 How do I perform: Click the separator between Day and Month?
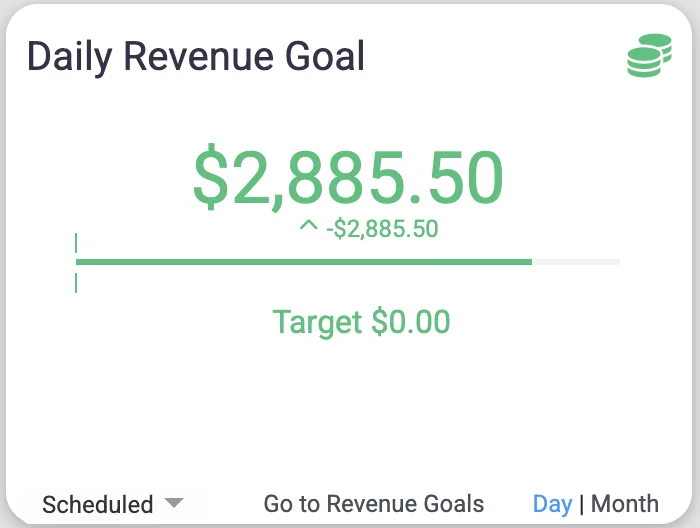click(582, 504)
